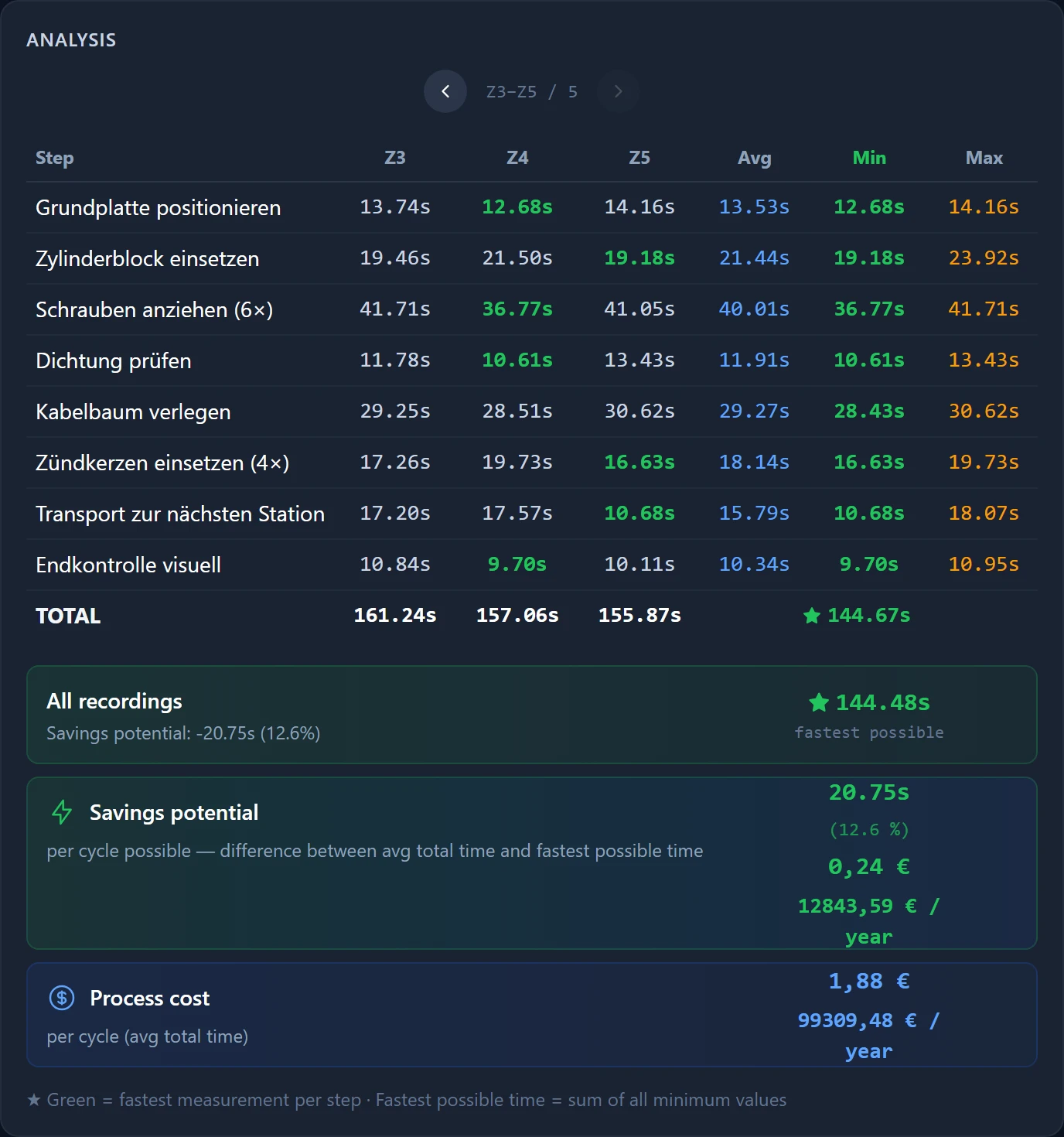Select the Z5 column header
Viewport: 1064px width, 1137px height.
click(x=639, y=158)
